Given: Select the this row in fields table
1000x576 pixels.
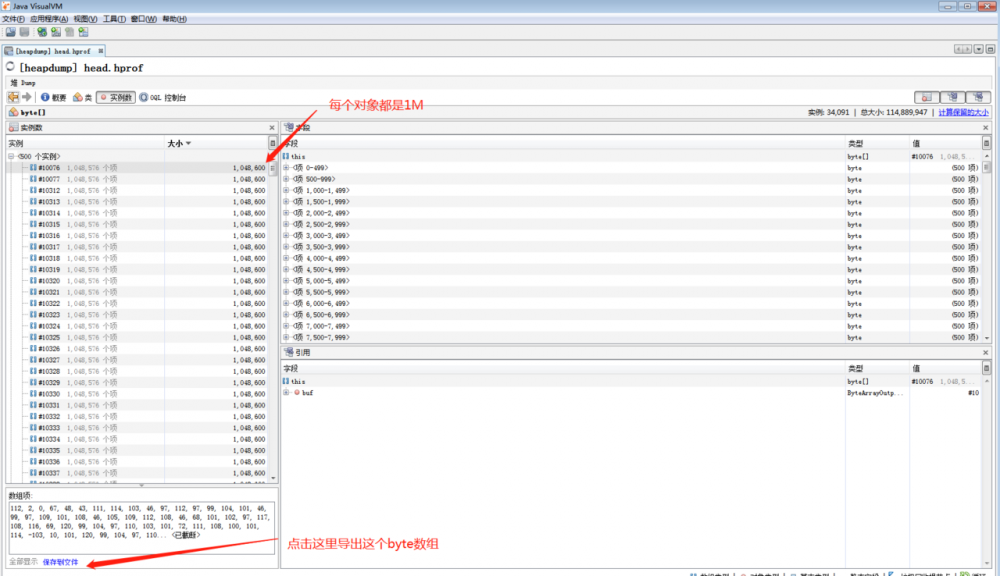Looking at the screenshot, I should [631, 156].
